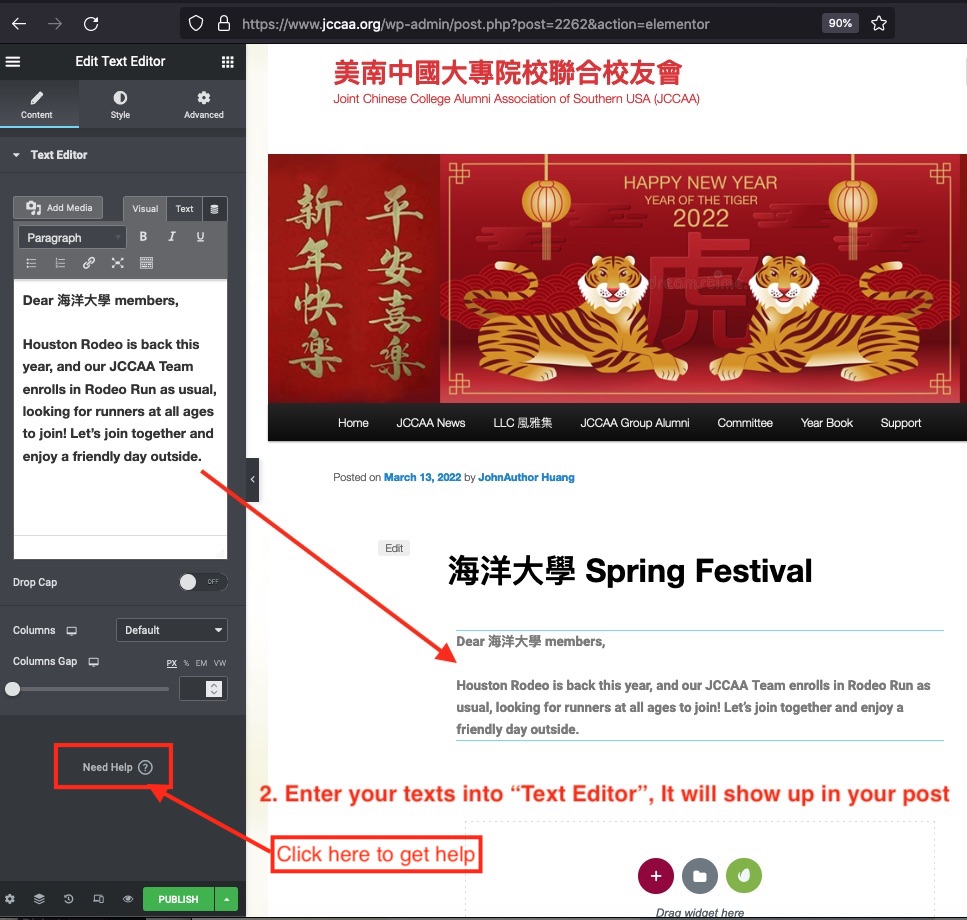
Task: Insert a bulleted list
Action: [31, 263]
